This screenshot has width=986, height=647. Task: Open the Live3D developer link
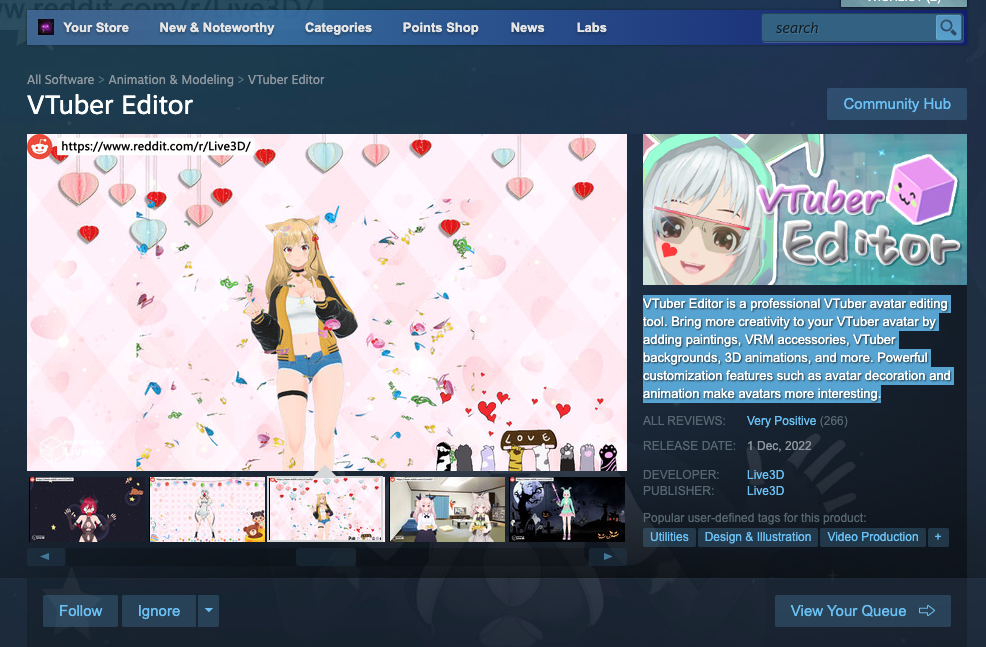[765, 474]
